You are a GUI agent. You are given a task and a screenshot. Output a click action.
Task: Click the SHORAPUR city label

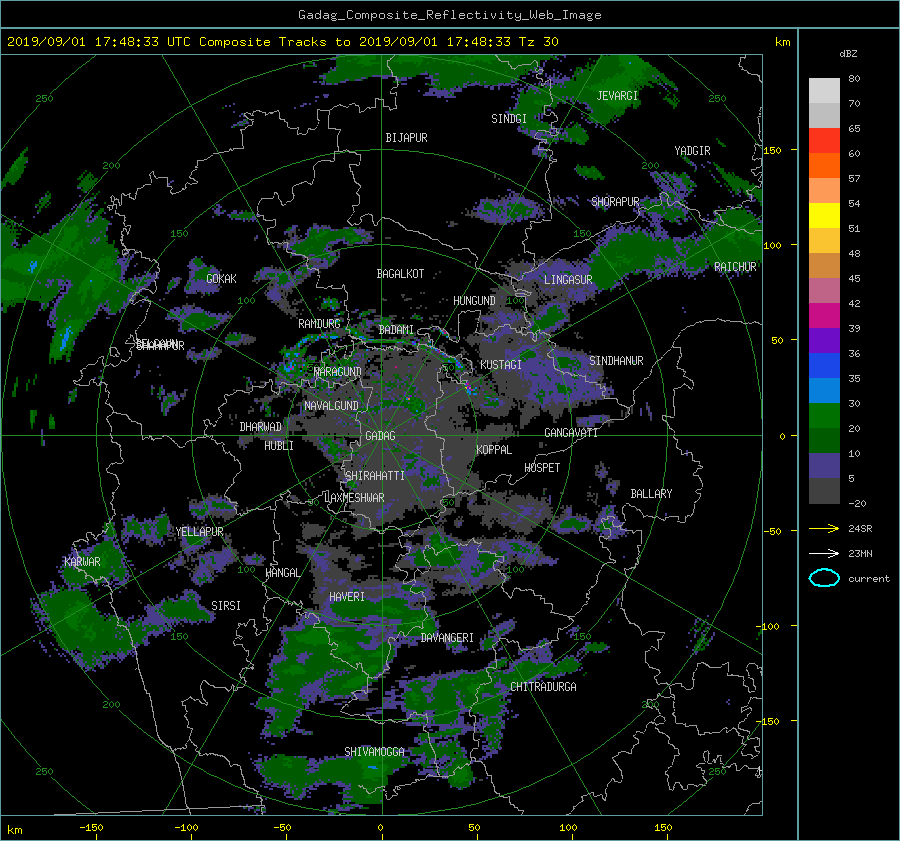pyautogui.click(x=615, y=202)
